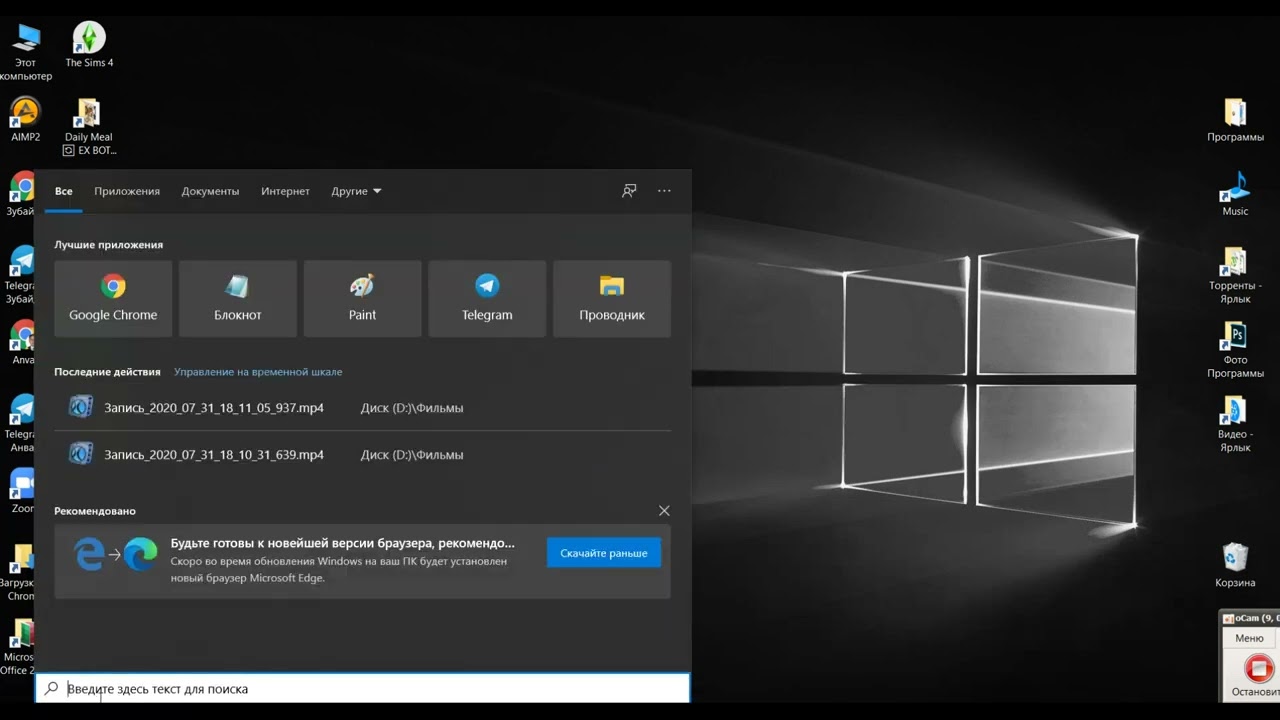Image resolution: width=1280 pixels, height=720 pixels.
Task: Switch to the Документы tab
Action: [210, 191]
